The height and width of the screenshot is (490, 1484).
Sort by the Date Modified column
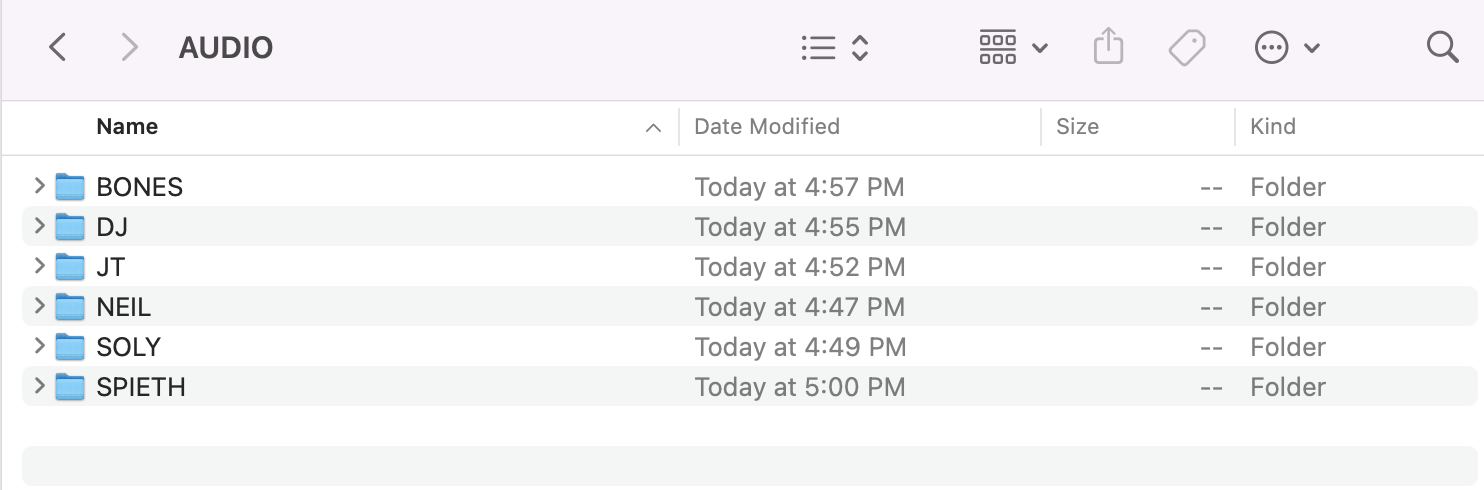[767, 127]
